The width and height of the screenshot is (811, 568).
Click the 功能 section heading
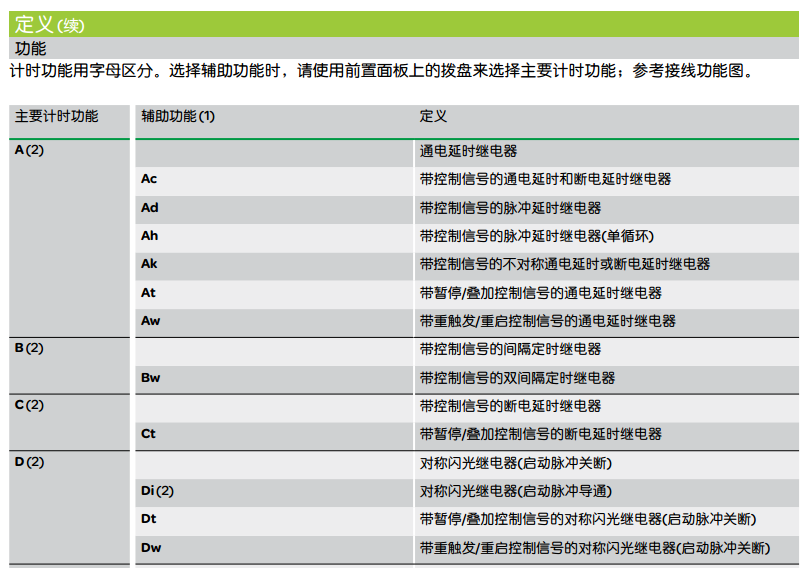click(x=30, y=48)
